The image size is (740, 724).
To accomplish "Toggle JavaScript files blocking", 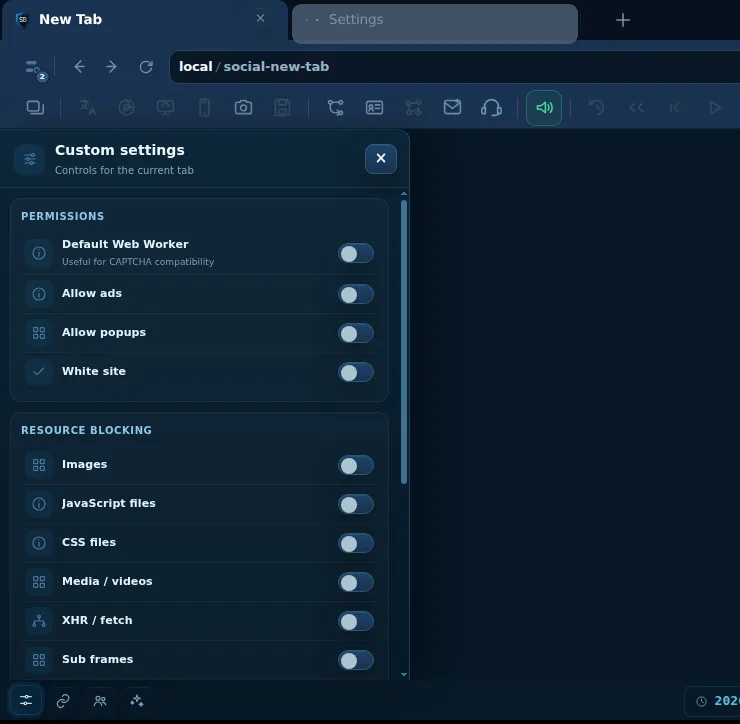I will click(x=356, y=505).
